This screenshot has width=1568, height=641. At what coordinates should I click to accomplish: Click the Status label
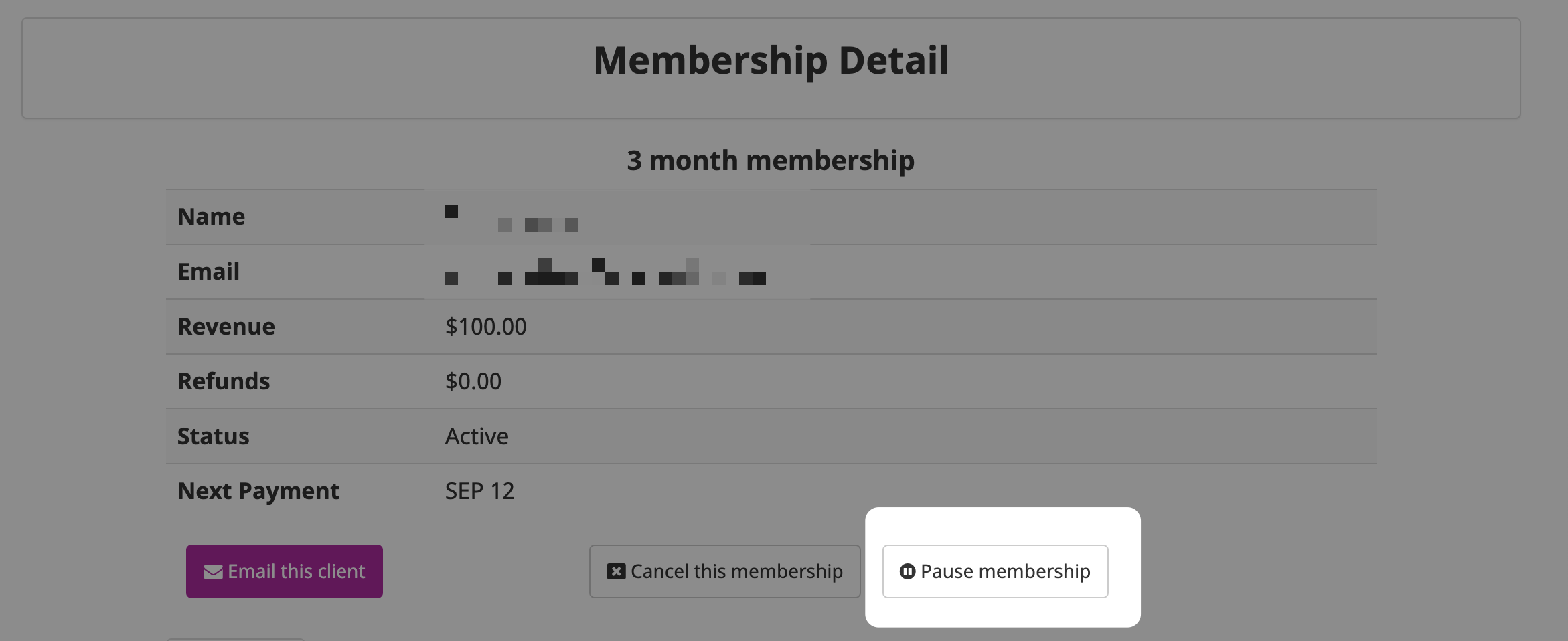[x=213, y=436]
